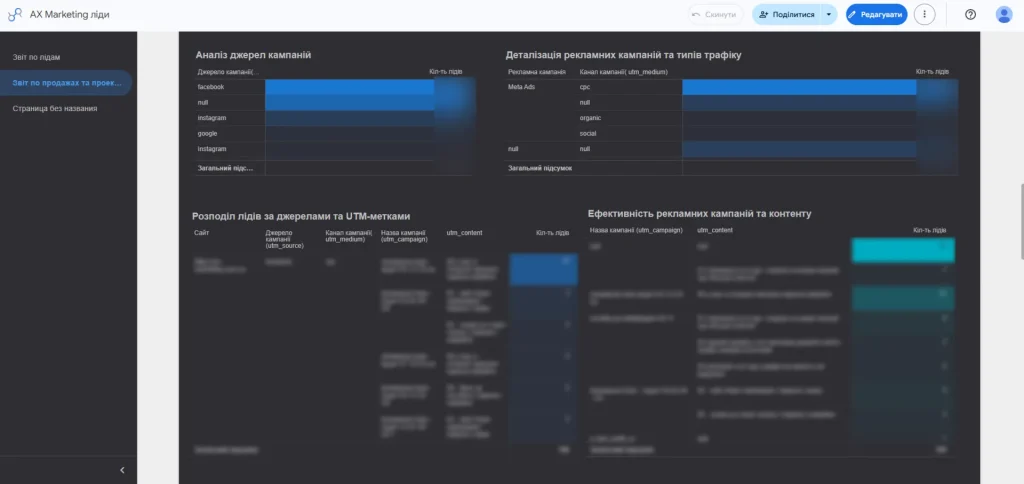
Task: Click the Кіл-ть лідів column header in campaign detail table
Action: tap(932, 71)
